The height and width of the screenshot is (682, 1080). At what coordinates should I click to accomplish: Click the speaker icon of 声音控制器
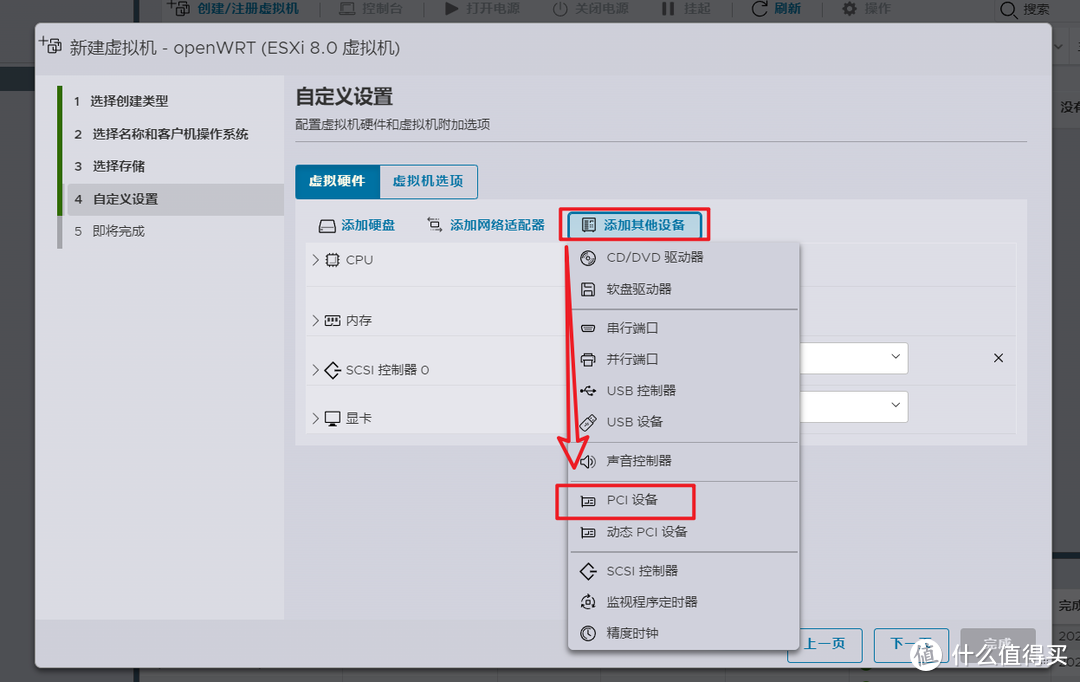point(588,461)
